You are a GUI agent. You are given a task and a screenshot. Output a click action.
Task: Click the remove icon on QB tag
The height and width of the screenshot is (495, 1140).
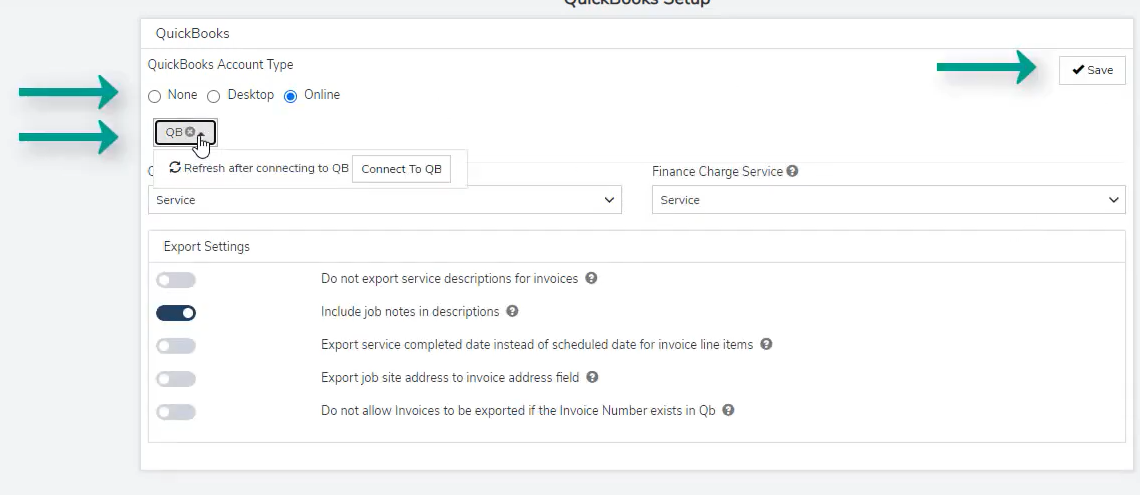pyautogui.click(x=190, y=132)
